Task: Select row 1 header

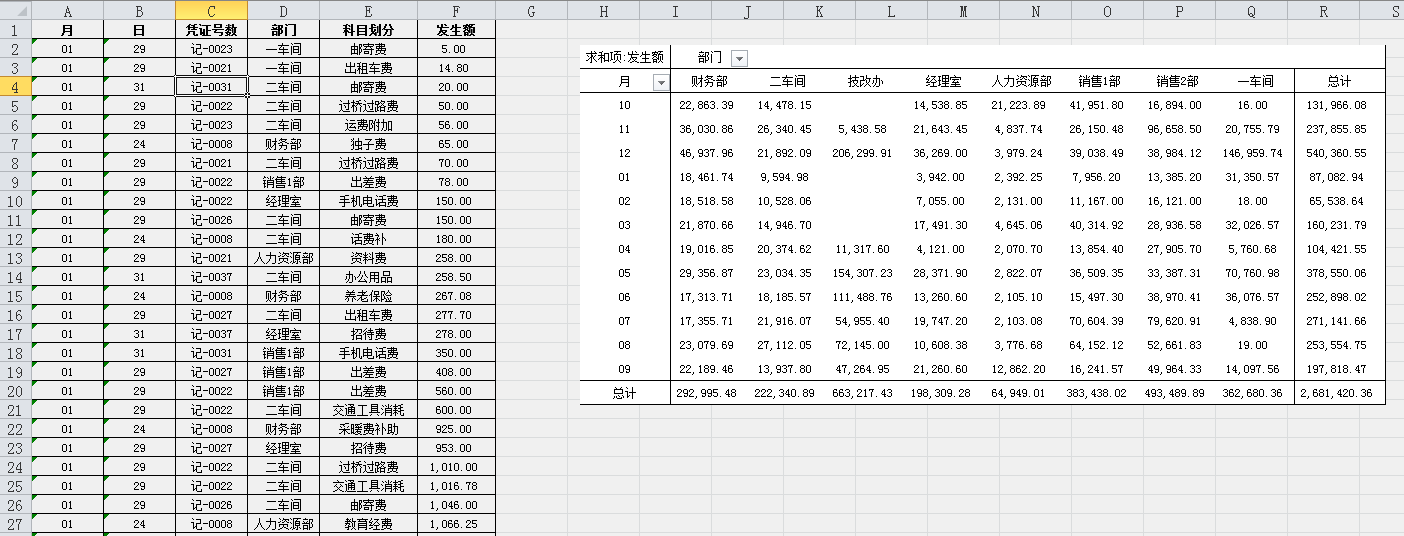Action: [15, 30]
